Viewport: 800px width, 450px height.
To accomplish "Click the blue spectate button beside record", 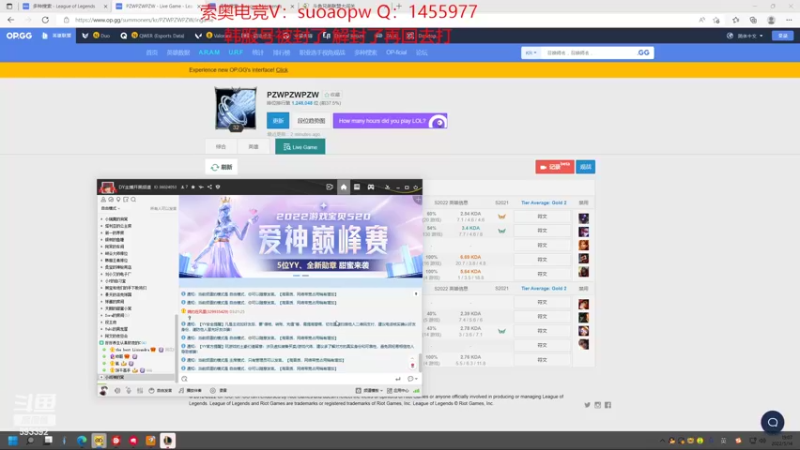I will [585, 167].
